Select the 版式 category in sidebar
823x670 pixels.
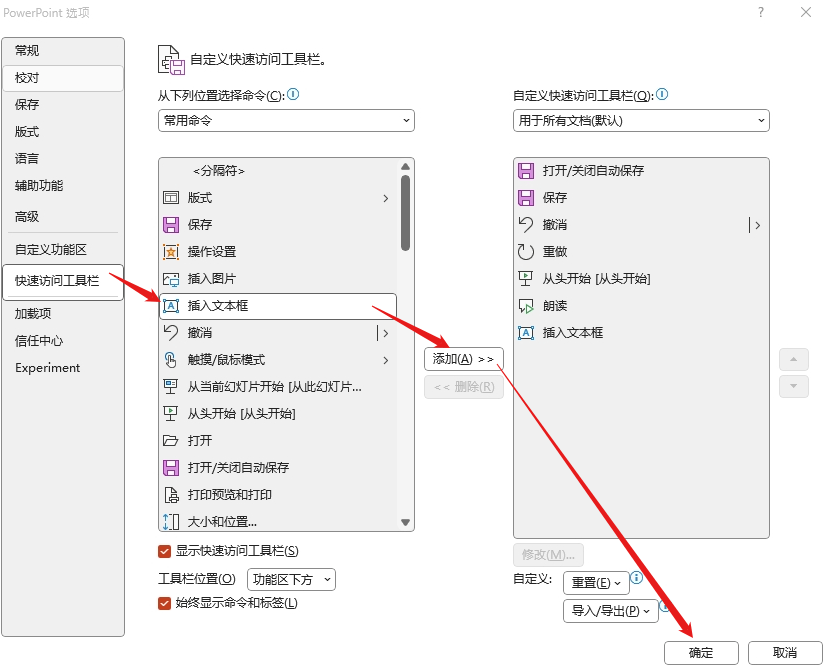coord(63,132)
